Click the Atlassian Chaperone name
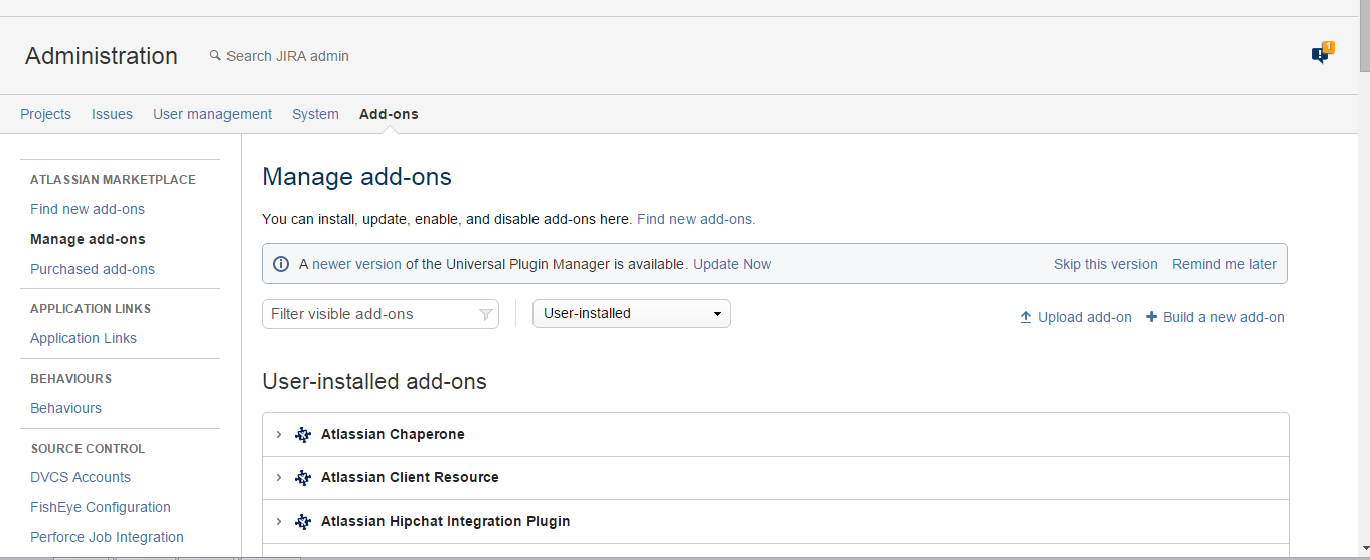Screen dimensions: 1370x560 [x=392, y=434]
